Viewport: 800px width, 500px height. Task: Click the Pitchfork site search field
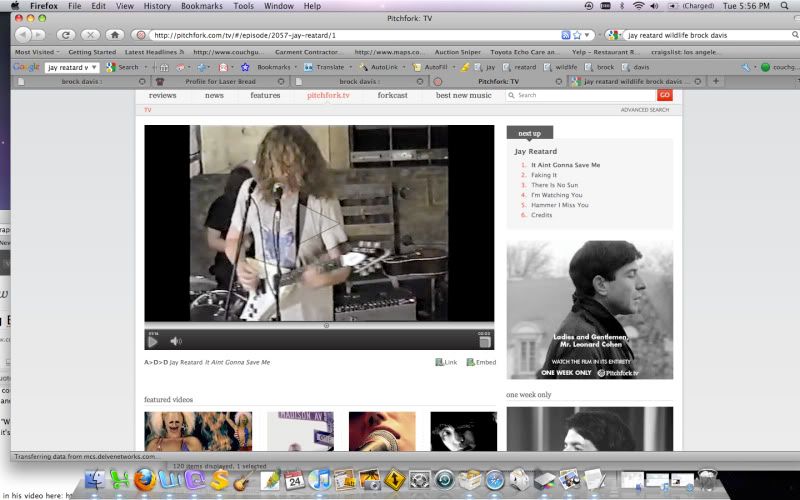click(x=582, y=95)
